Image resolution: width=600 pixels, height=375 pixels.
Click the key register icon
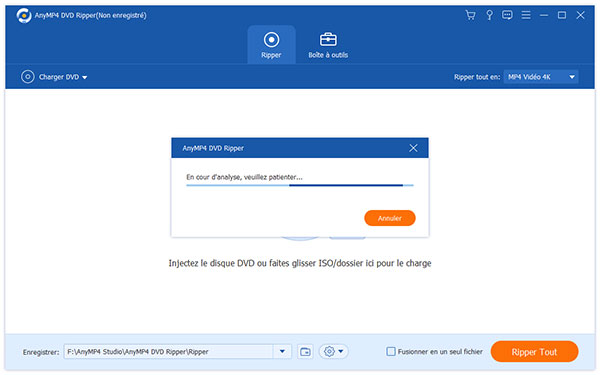tap(489, 15)
